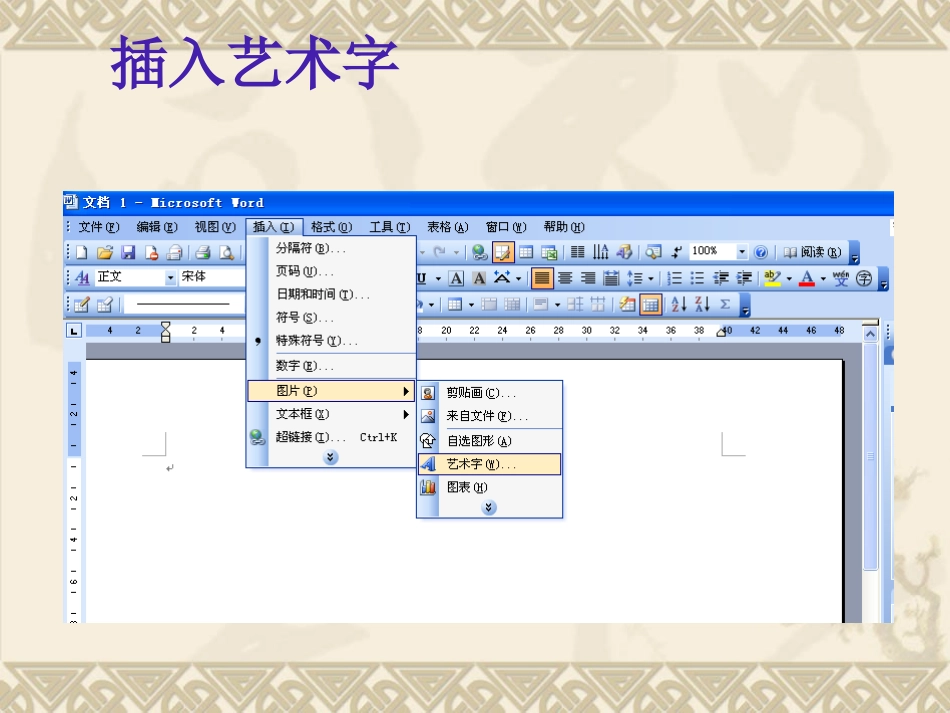This screenshot has height=713, width=950.
Task: Expand the 图片 submenu double-chevron
Action: pyautogui.click(x=488, y=508)
